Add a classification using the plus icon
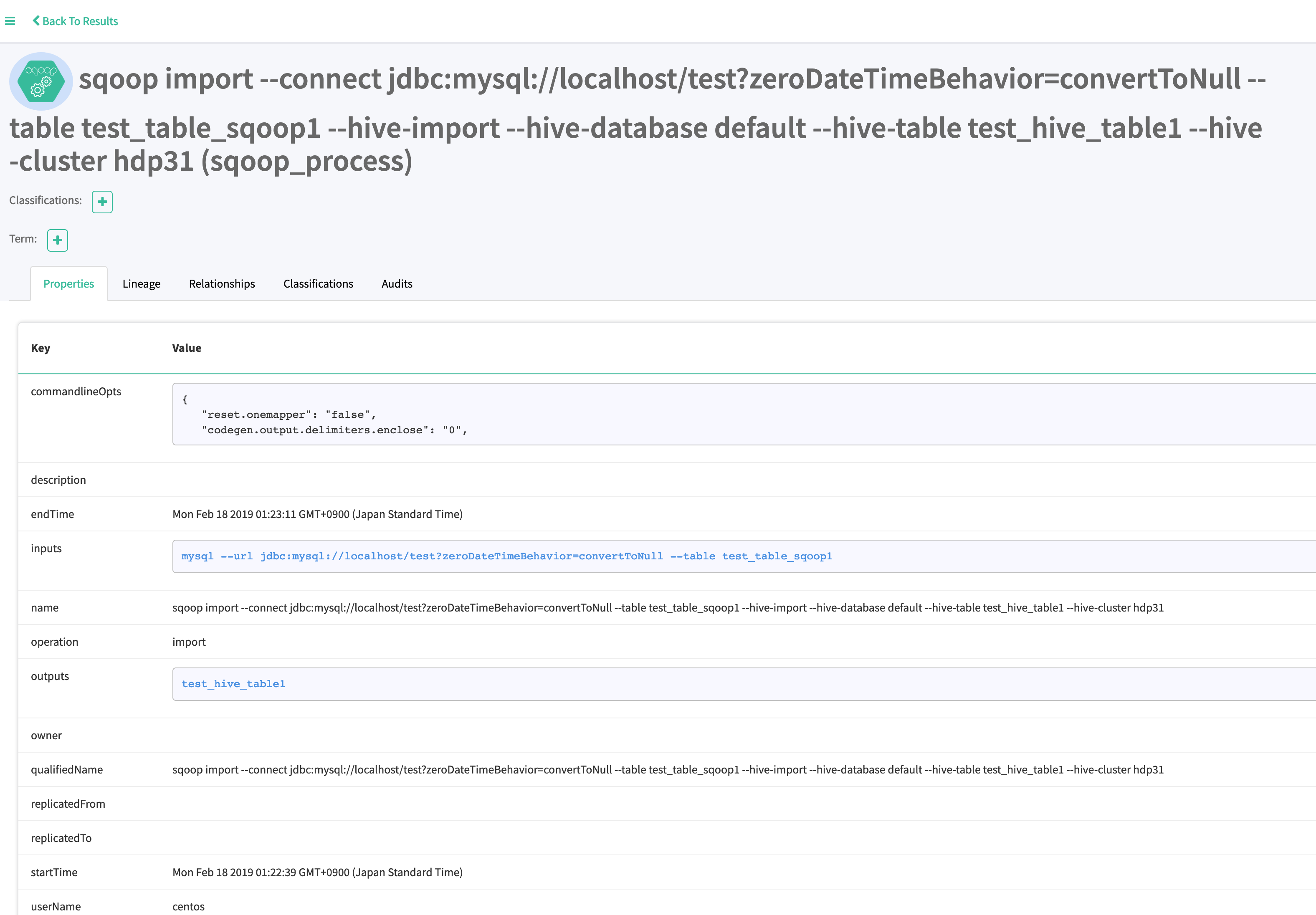Image resolution: width=1316 pixels, height=915 pixels. [102, 202]
